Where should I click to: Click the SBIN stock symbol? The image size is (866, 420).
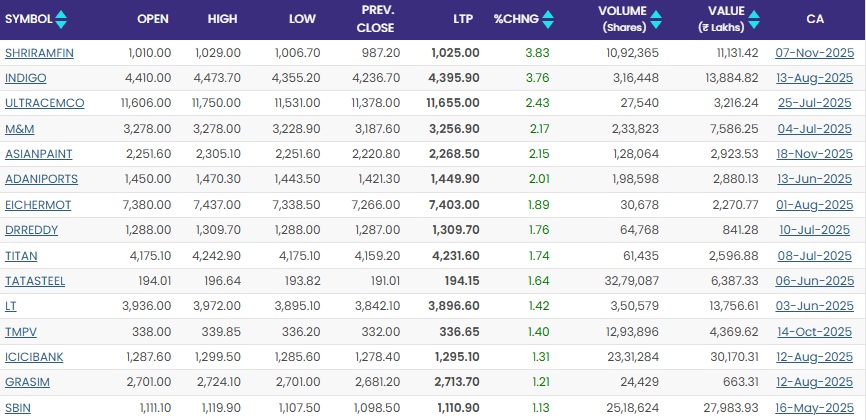coord(18,408)
